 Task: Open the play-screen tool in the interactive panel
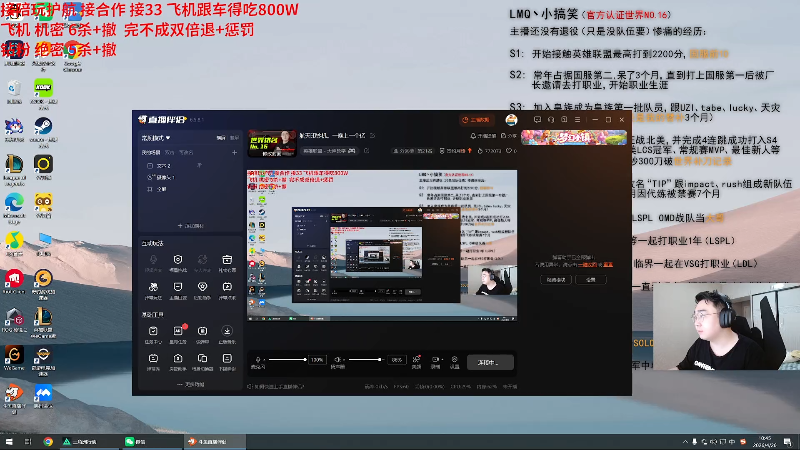[227, 287]
